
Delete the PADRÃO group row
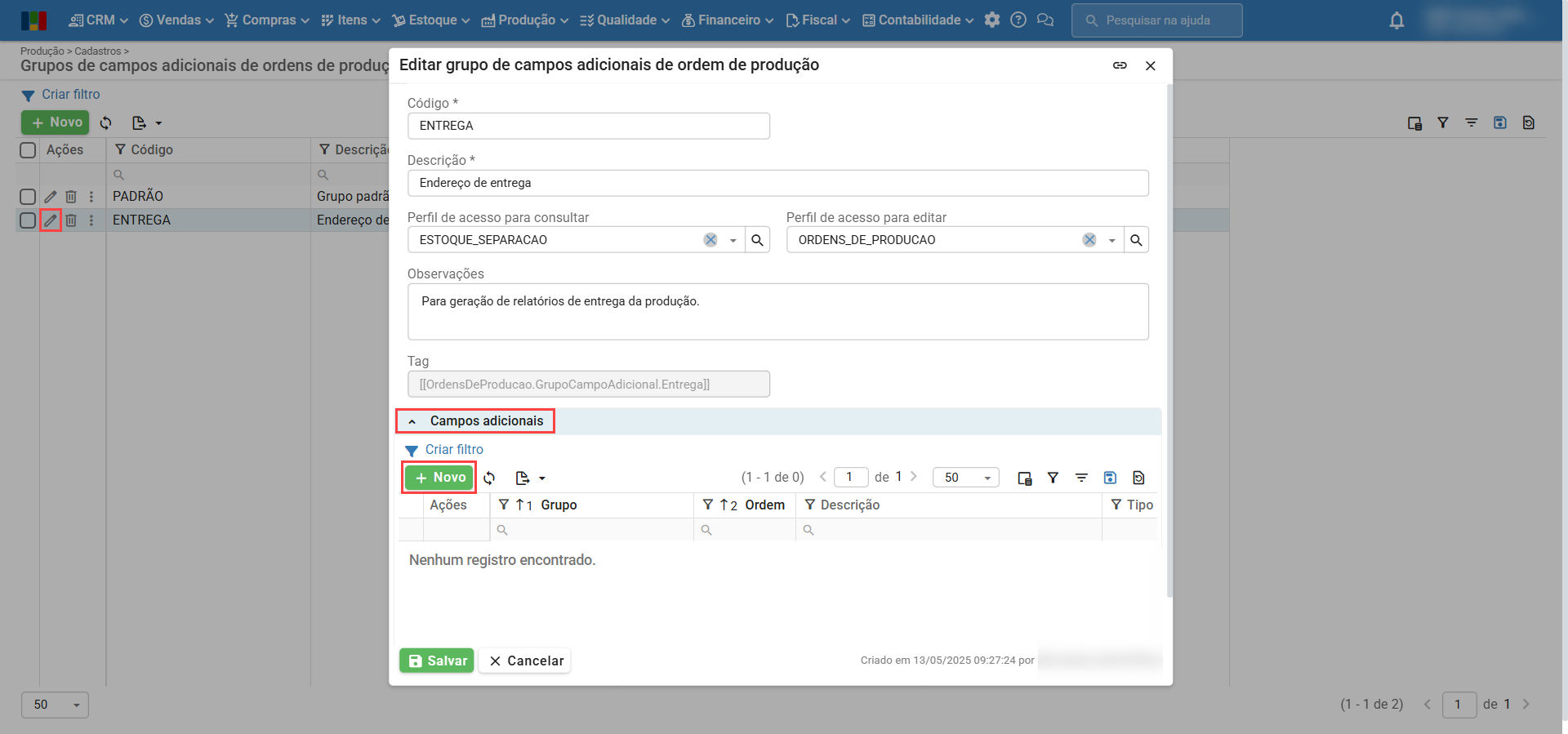point(71,197)
